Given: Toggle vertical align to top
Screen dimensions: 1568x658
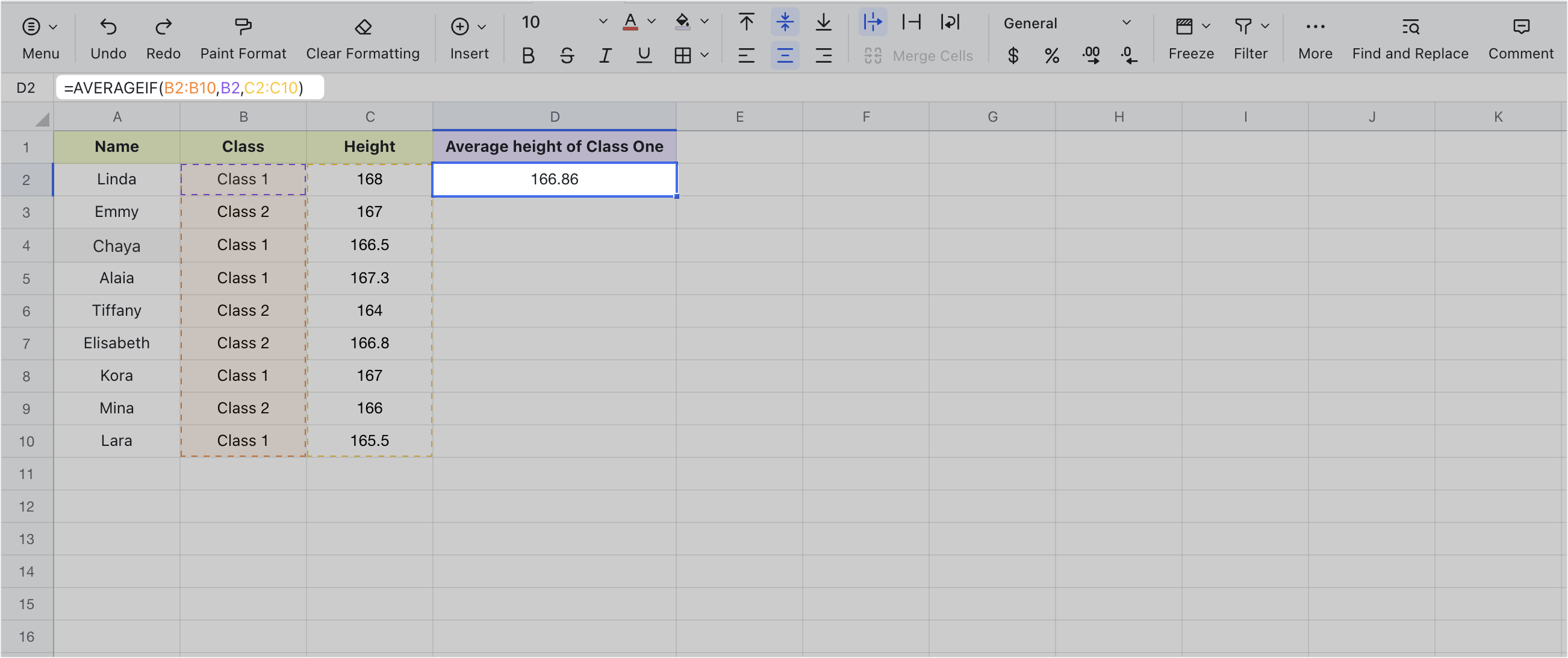Looking at the screenshot, I should point(745,22).
